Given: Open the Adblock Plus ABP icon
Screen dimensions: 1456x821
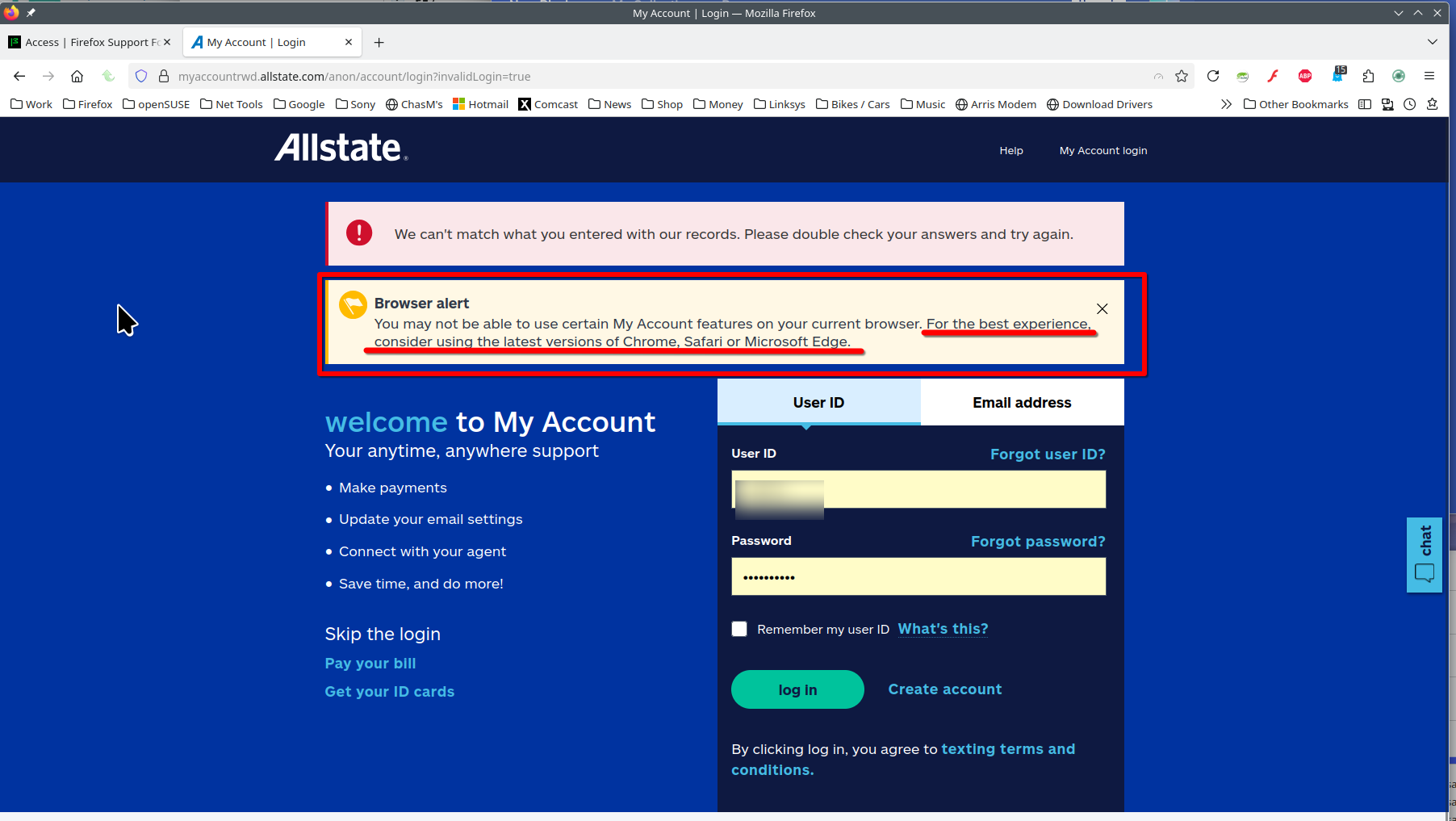Looking at the screenshot, I should pos(1305,76).
